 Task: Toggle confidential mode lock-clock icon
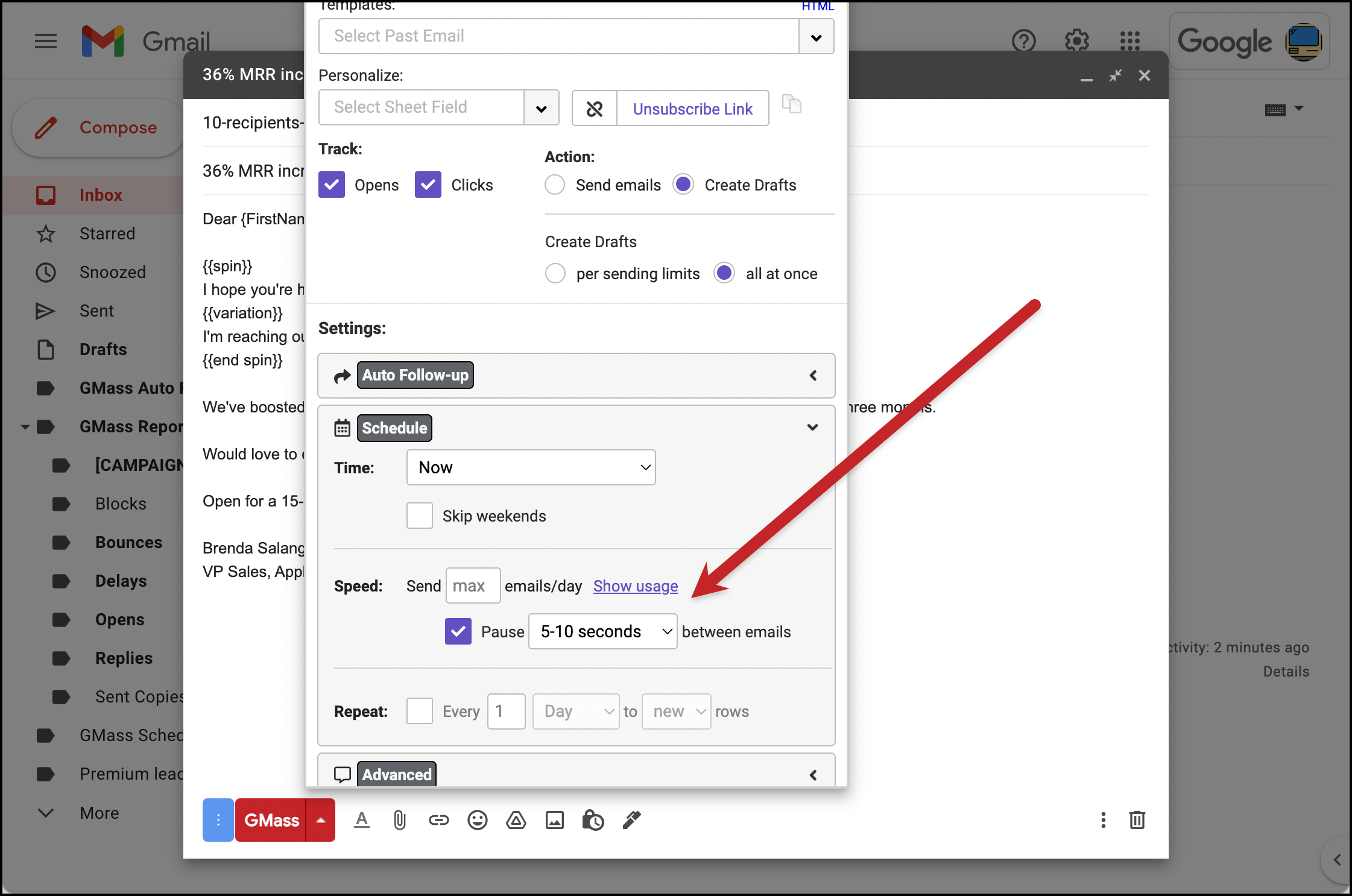point(592,820)
